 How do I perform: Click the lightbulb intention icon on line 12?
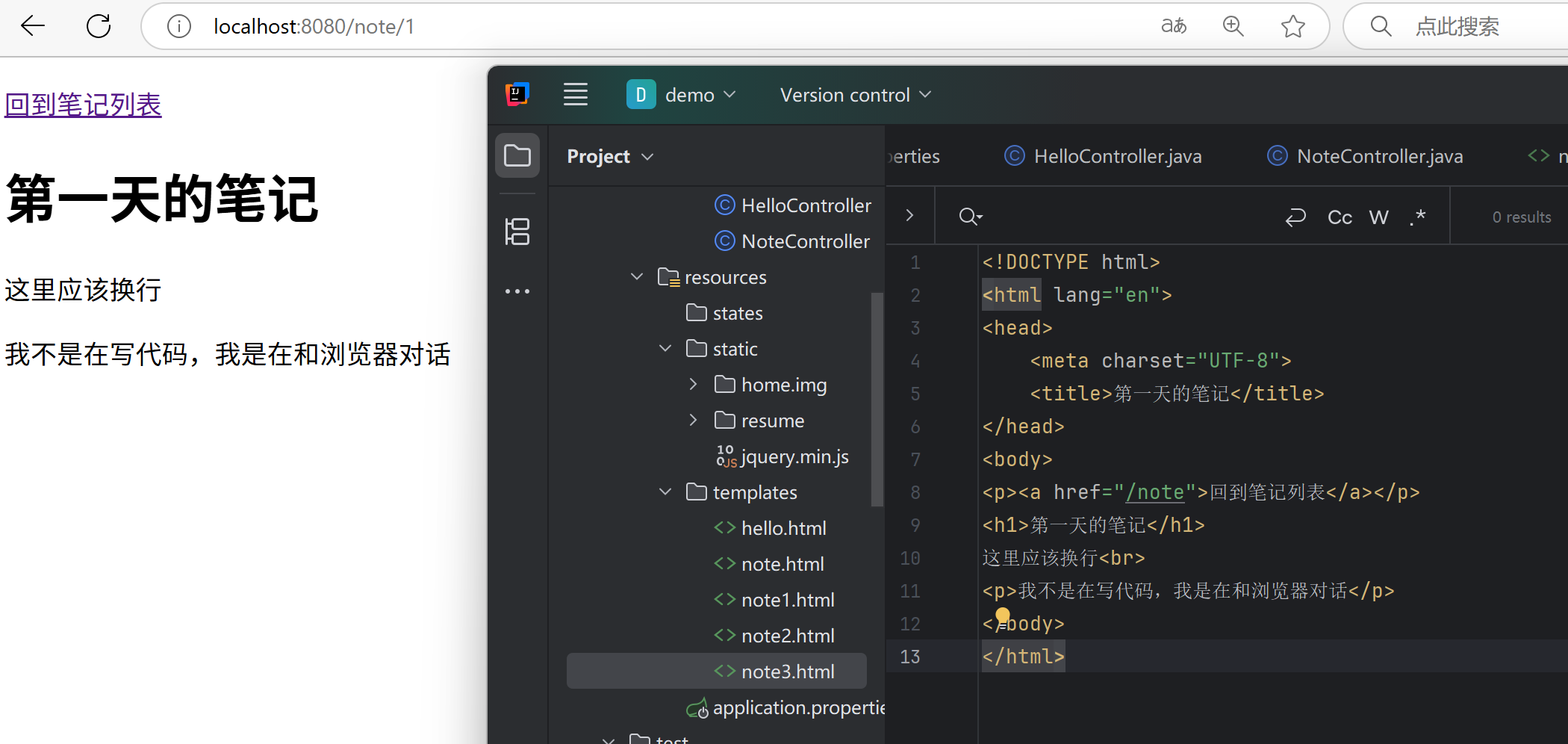coord(1003,616)
